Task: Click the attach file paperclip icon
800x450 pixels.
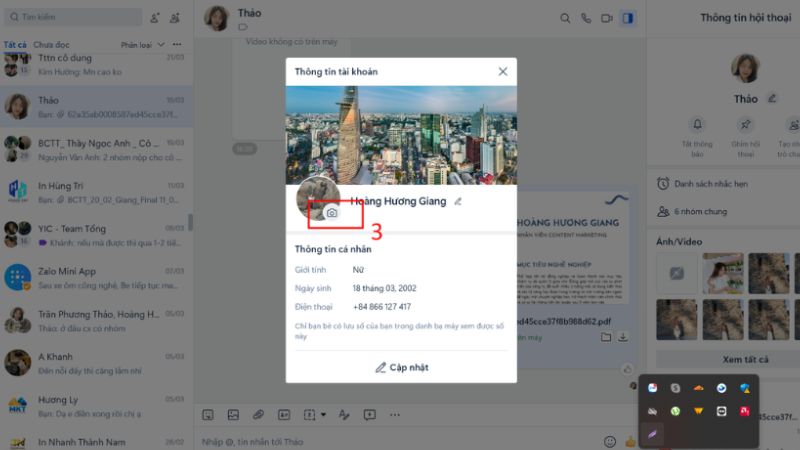Action: click(259, 415)
